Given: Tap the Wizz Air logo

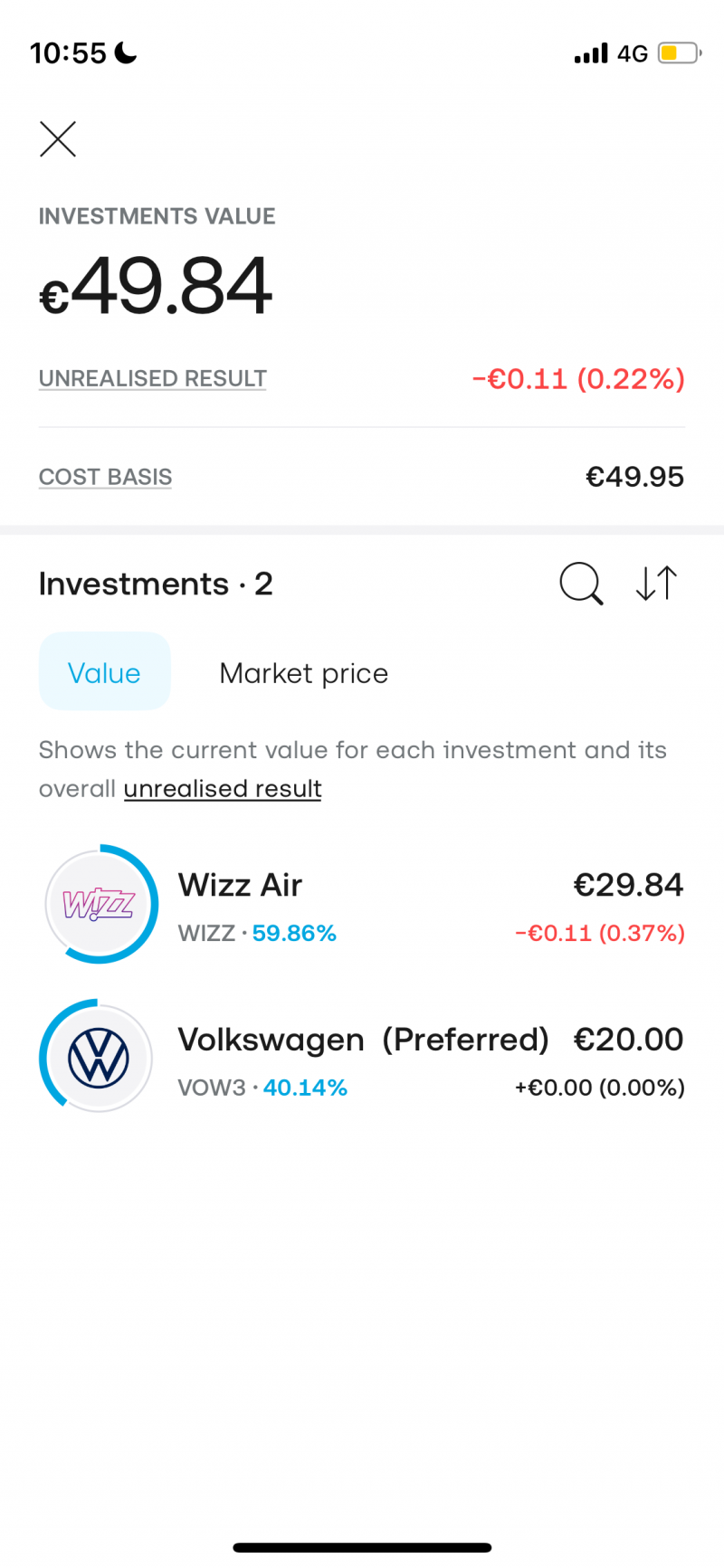Looking at the screenshot, I should tap(100, 904).
